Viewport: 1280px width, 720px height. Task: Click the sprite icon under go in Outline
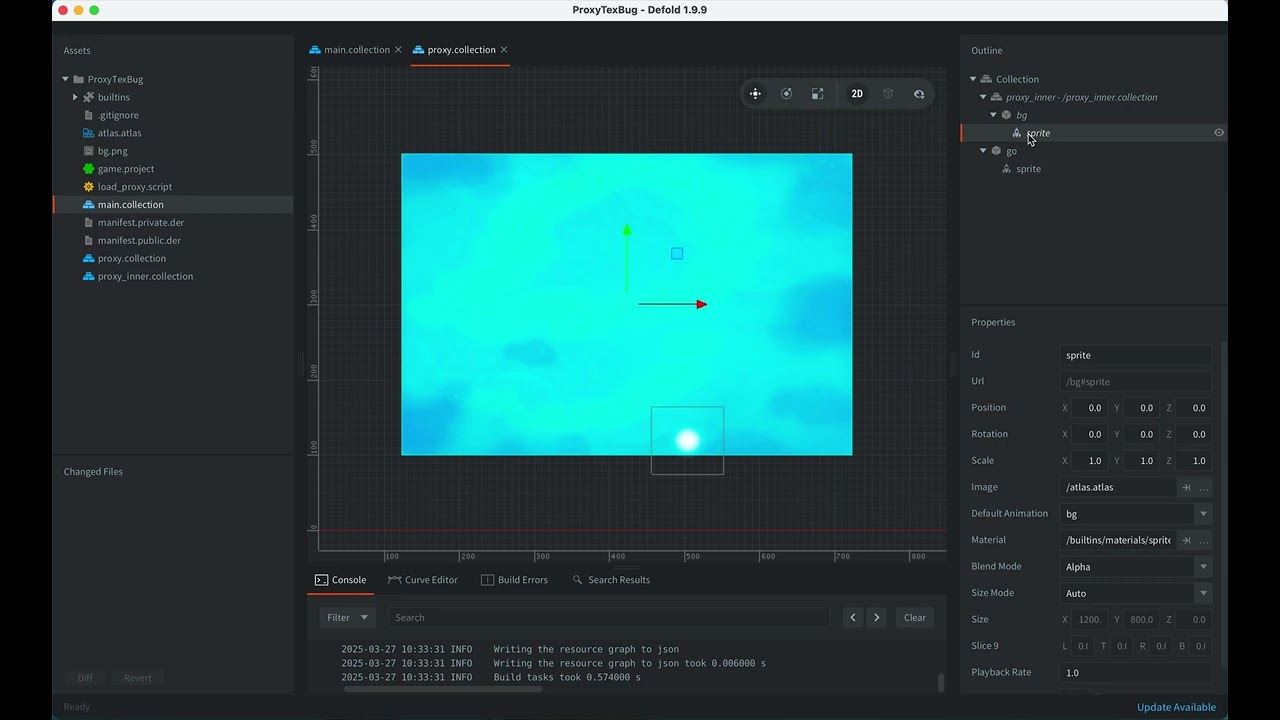point(1007,169)
